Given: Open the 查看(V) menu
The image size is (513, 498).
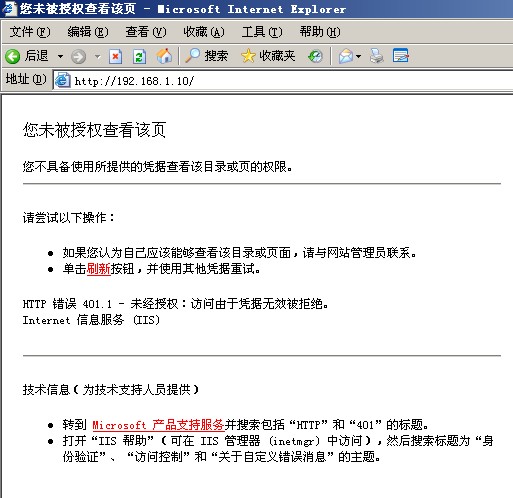Looking at the screenshot, I should pyautogui.click(x=146, y=32).
